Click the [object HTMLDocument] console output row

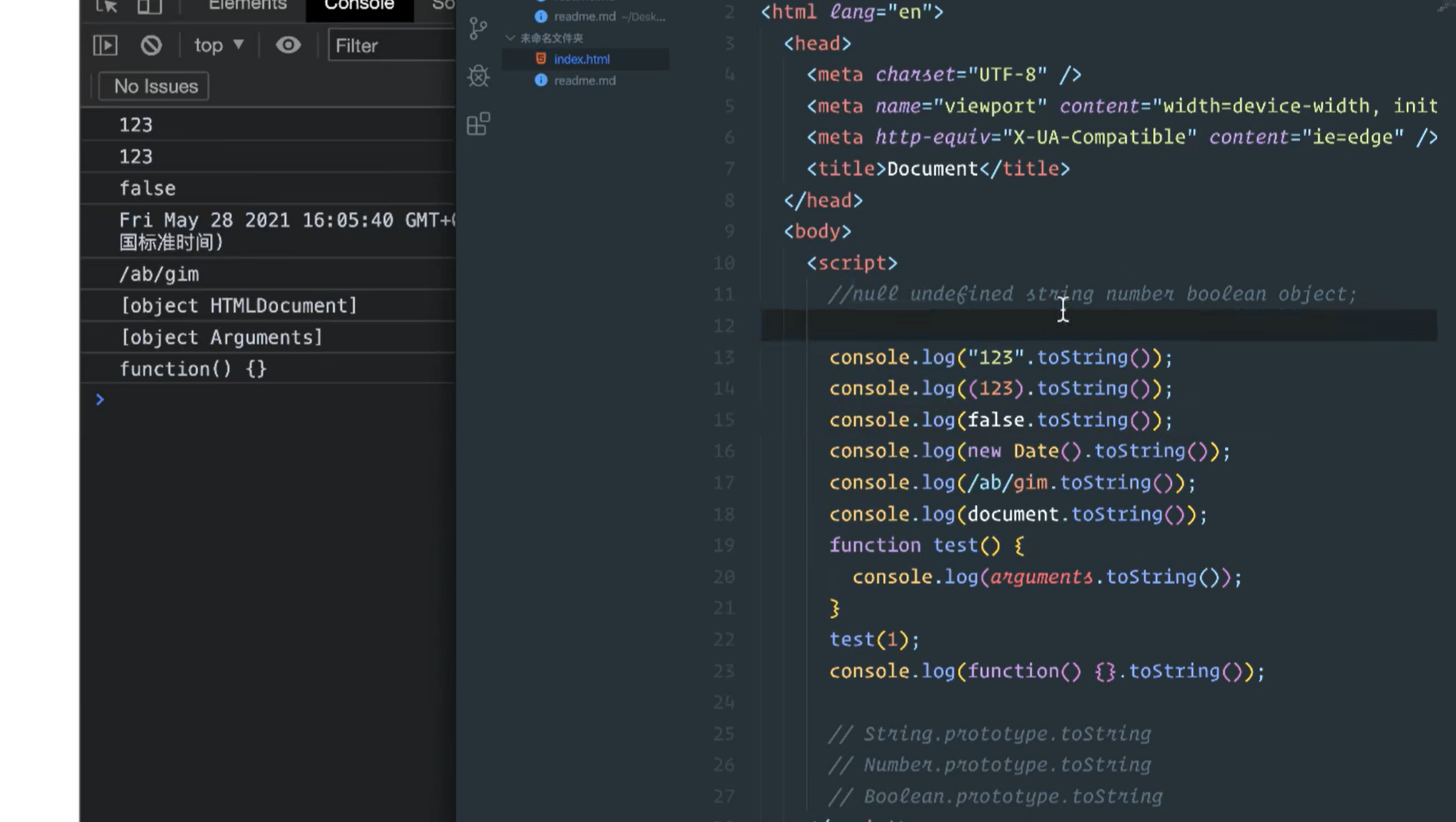click(268, 306)
